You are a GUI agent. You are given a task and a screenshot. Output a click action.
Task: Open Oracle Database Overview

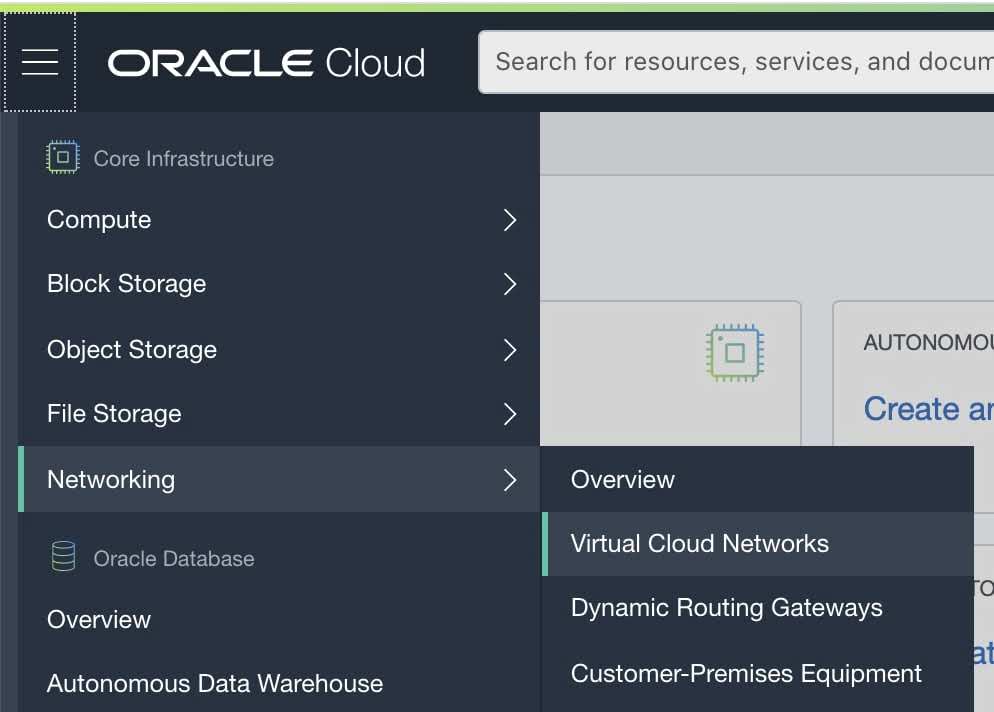279,619
